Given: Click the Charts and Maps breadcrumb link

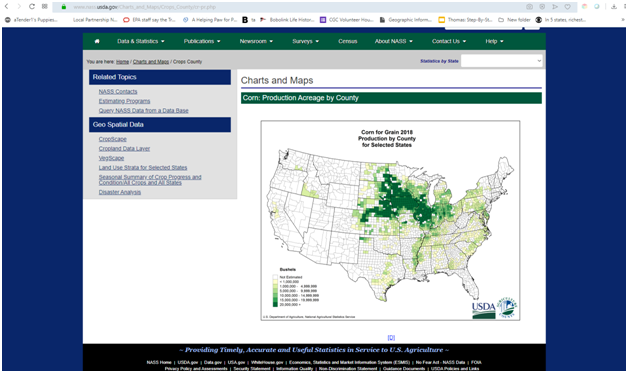Looking at the screenshot, I should 151,62.
